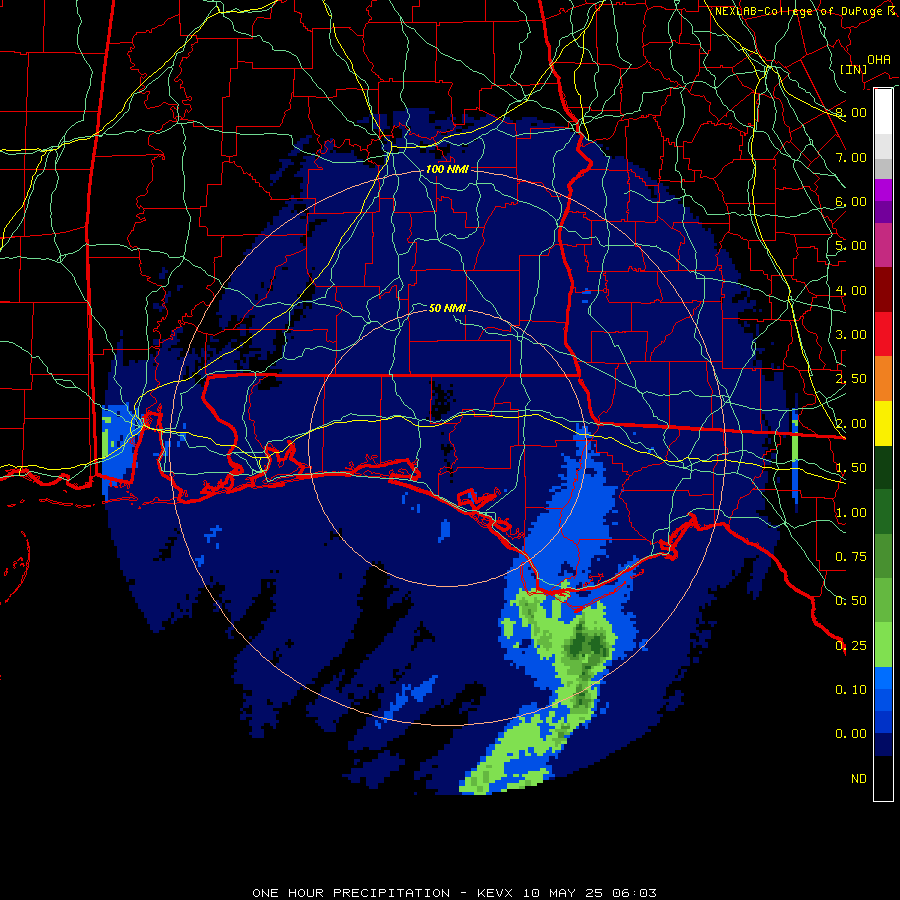Click the 0.75 legend value
This screenshot has height=900, width=900.
click(851, 557)
